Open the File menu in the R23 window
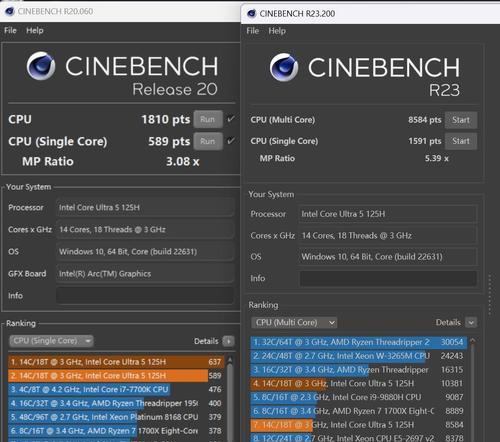Screen dimensions: 500x442 click(252, 31)
